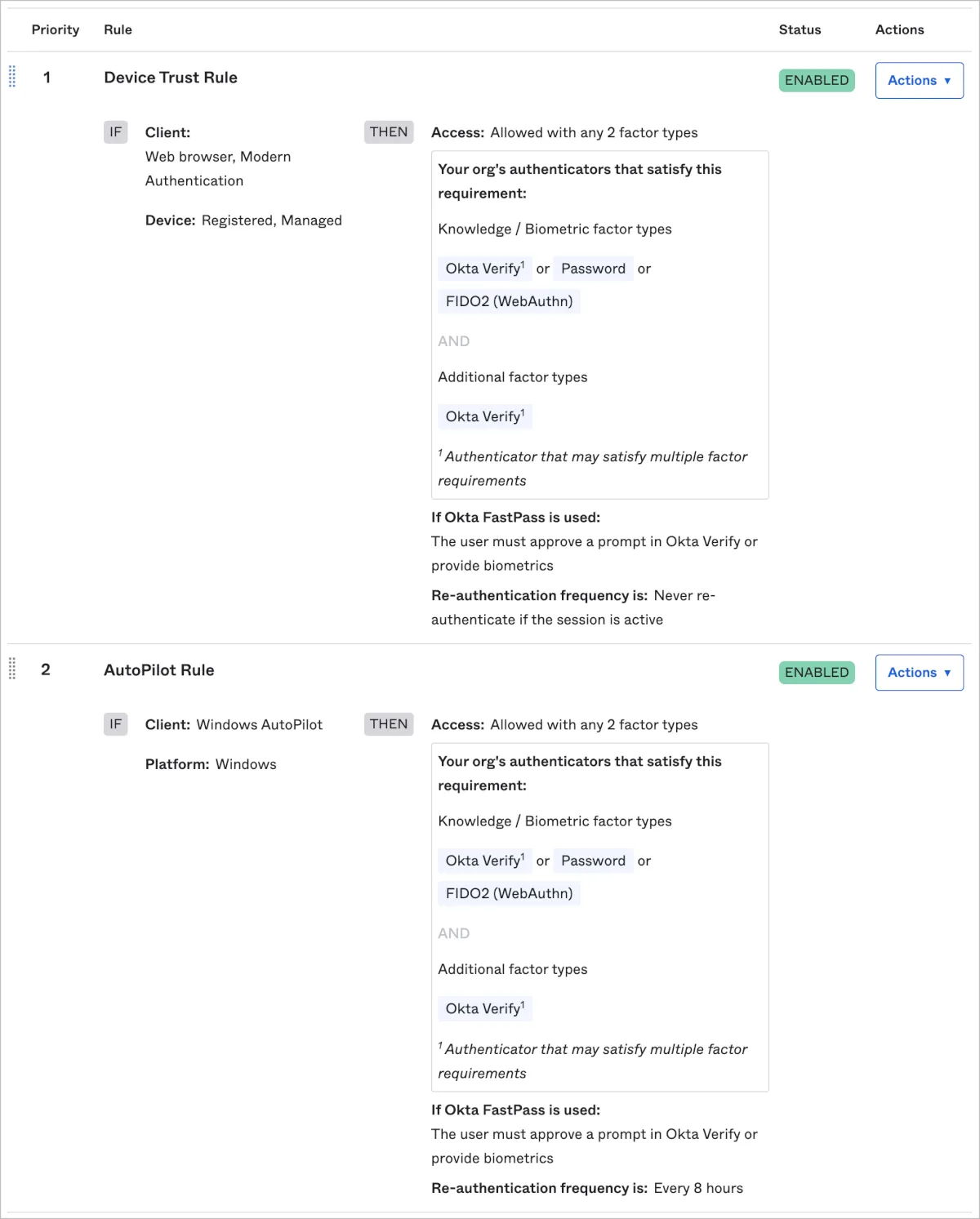The image size is (980, 1219).
Task: Click the Status column header
Action: 800,29
